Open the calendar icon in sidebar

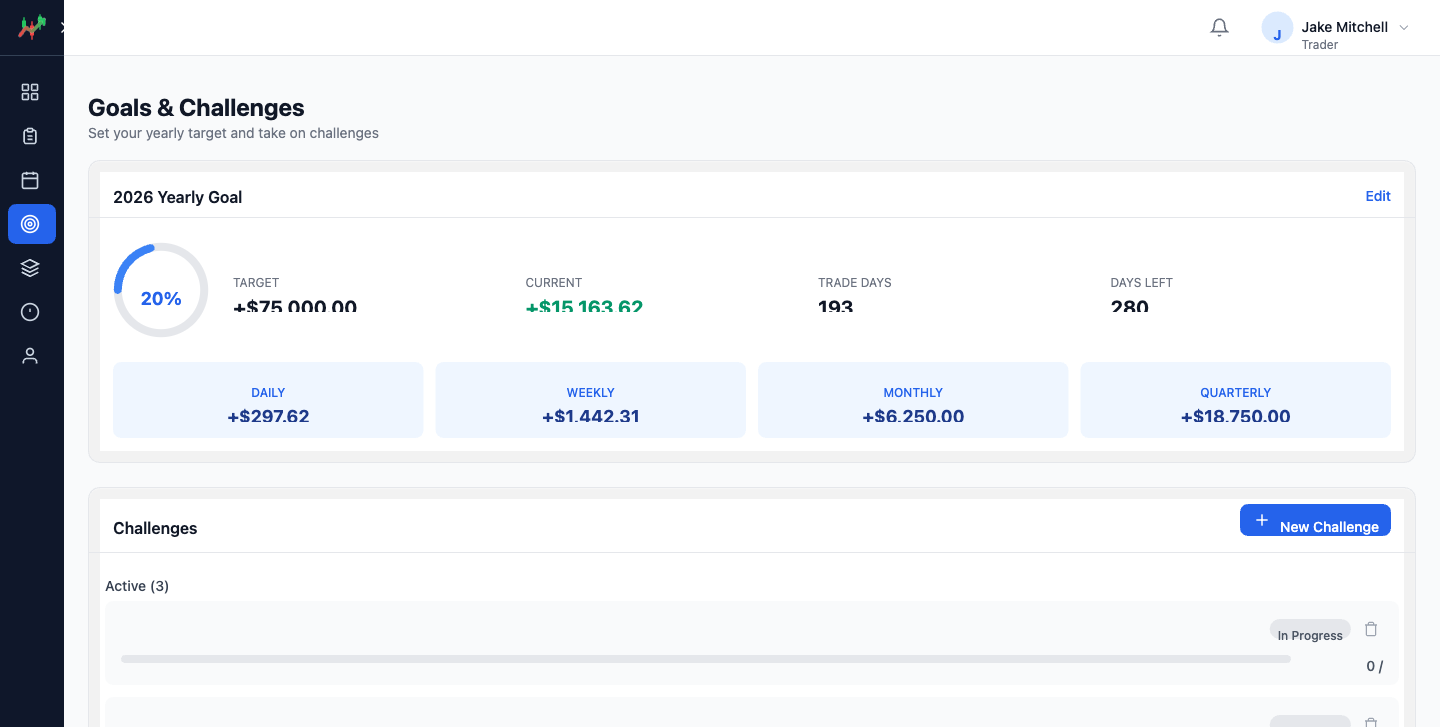[30, 180]
